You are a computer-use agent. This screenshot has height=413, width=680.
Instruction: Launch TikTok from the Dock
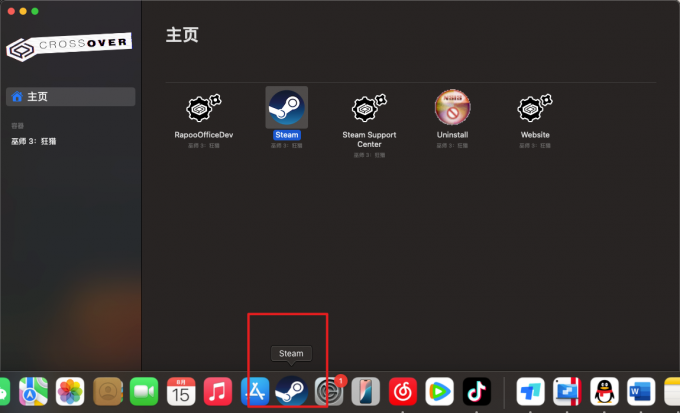(477, 392)
